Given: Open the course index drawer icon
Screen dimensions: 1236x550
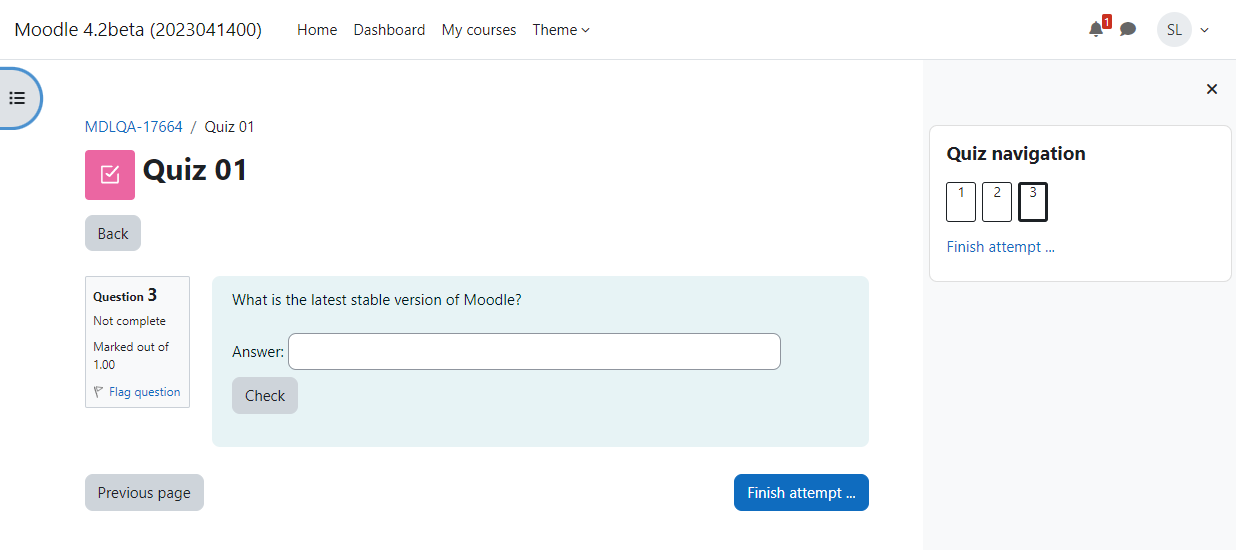Looking at the screenshot, I should pyautogui.click(x=17, y=98).
